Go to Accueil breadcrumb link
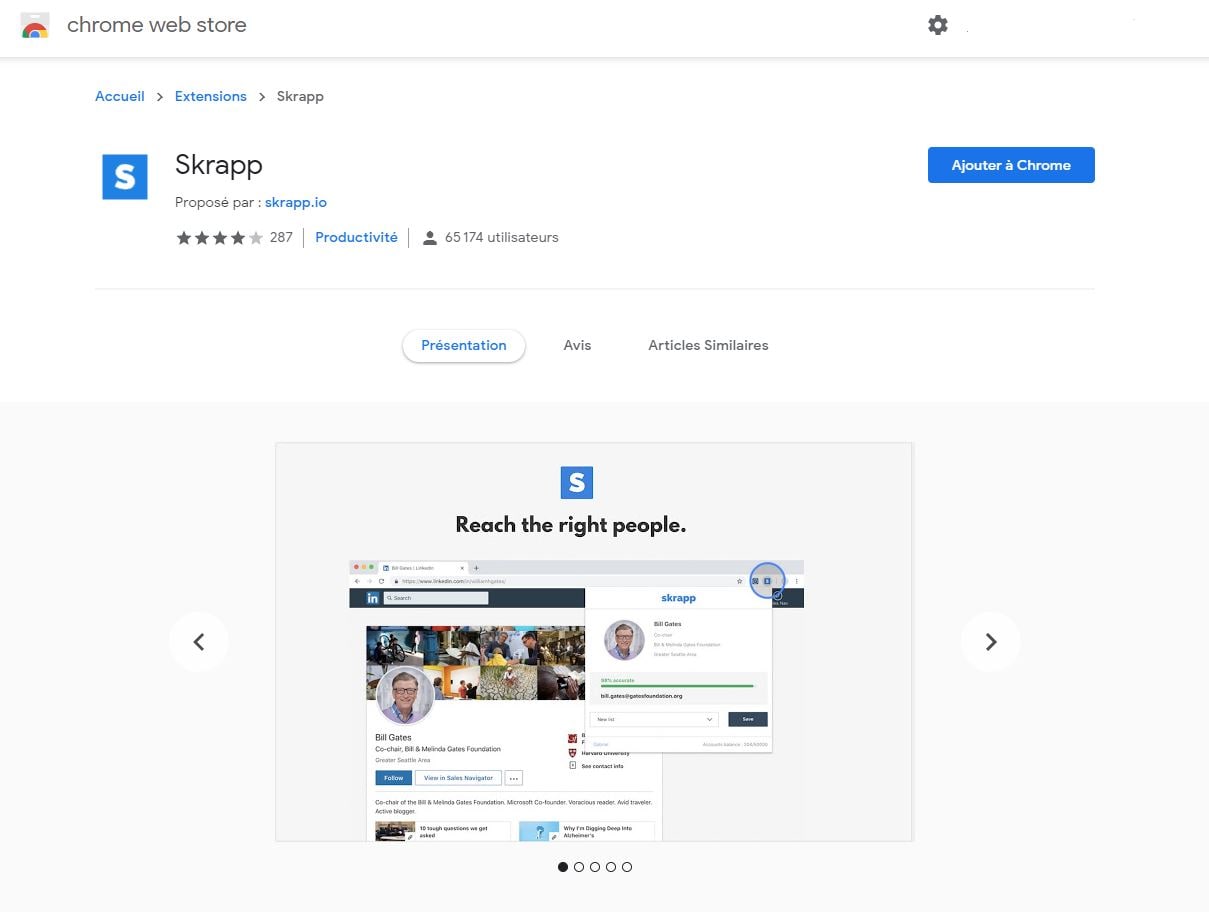1209x914 pixels. coord(120,96)
